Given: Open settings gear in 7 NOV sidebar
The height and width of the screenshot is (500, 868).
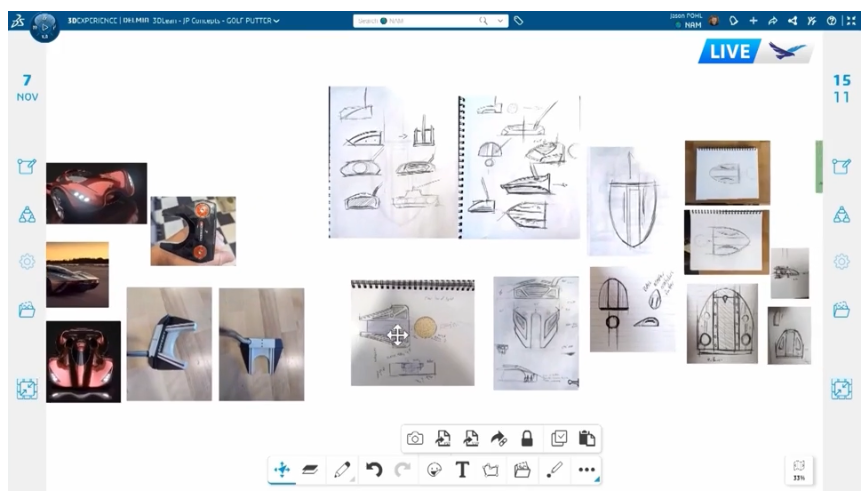Looking at the screenshot, I should (27, 261).
